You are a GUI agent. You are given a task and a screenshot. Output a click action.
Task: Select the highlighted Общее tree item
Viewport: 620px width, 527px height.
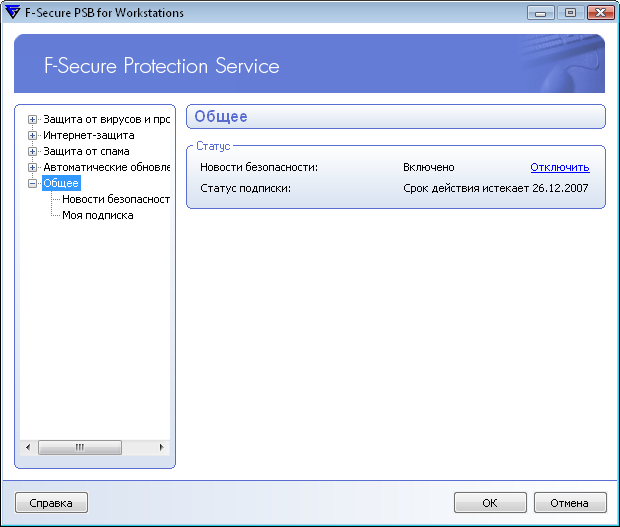61,183
